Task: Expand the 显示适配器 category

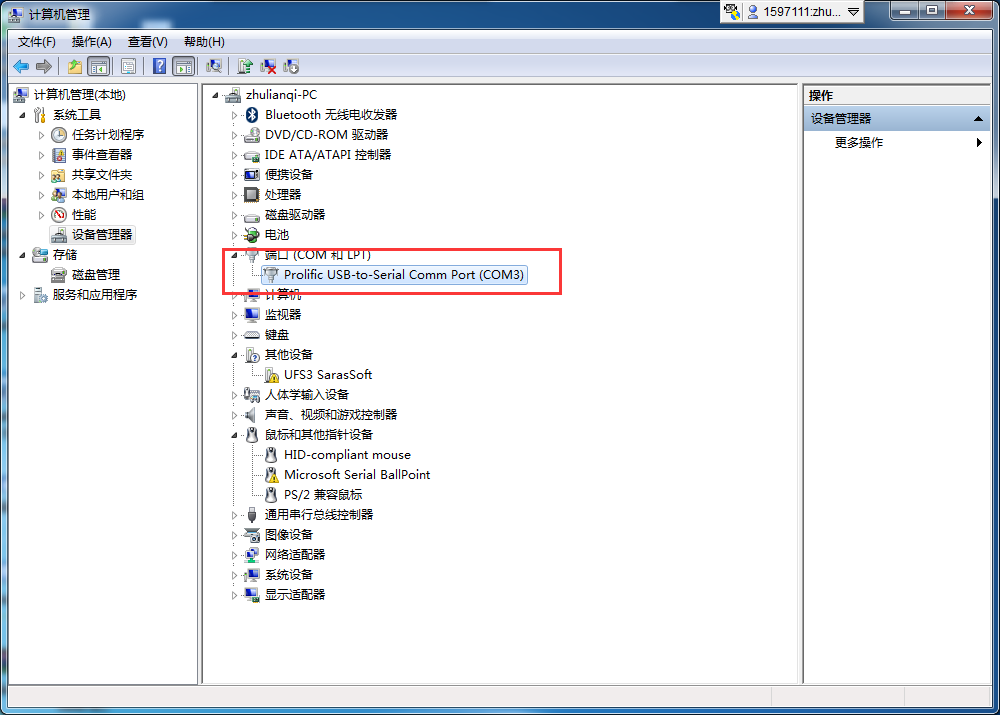Action: click(234, 595)
